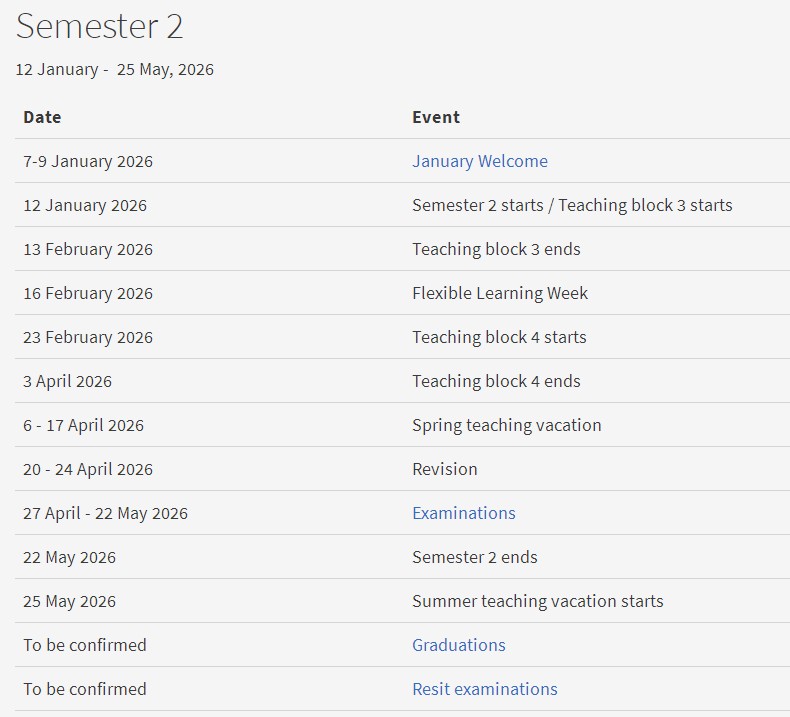Select the '20 - 24 April 2026' date cell
Viewport: 790px width, 717px height.
(x=88, y=469)
